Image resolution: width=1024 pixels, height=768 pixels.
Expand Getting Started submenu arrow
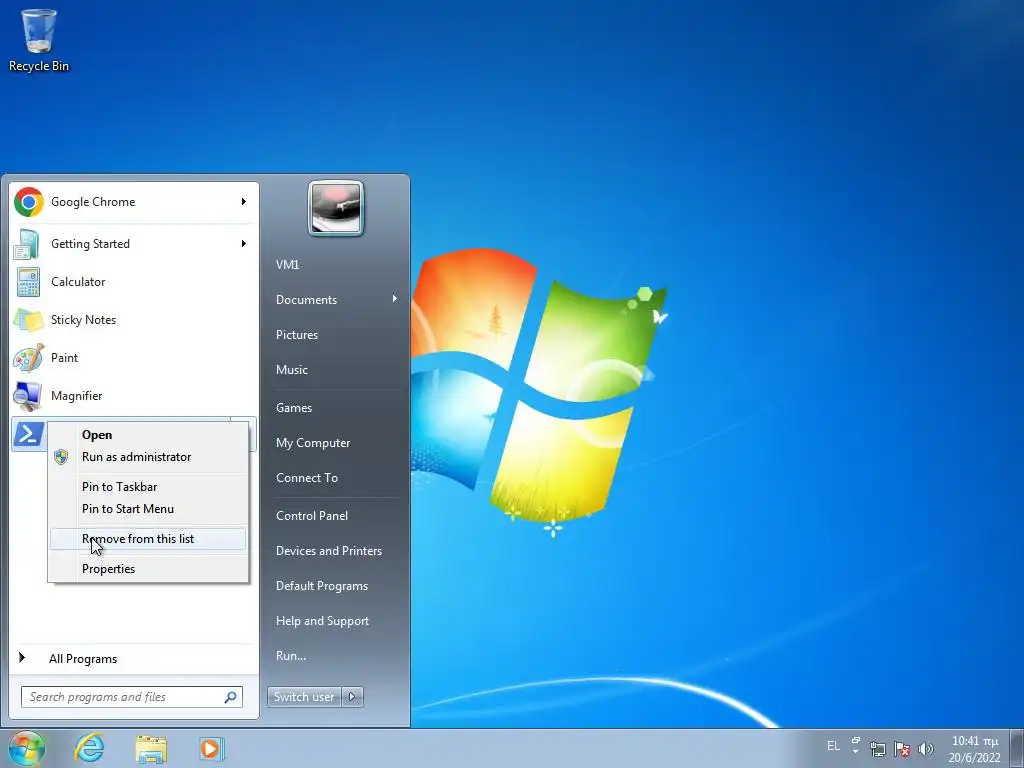(244, 244)
